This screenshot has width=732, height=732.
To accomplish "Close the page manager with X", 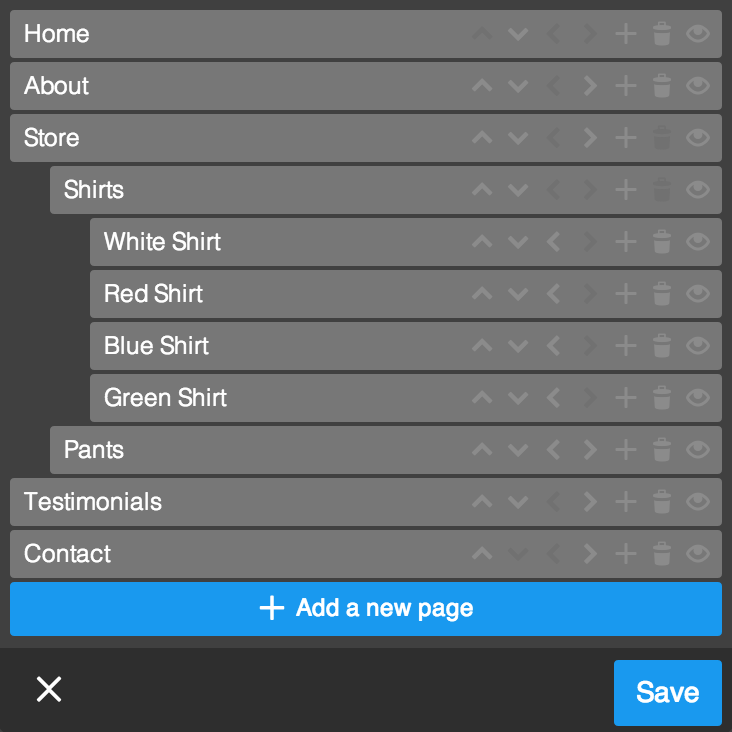I will click(x=49, y=689).
